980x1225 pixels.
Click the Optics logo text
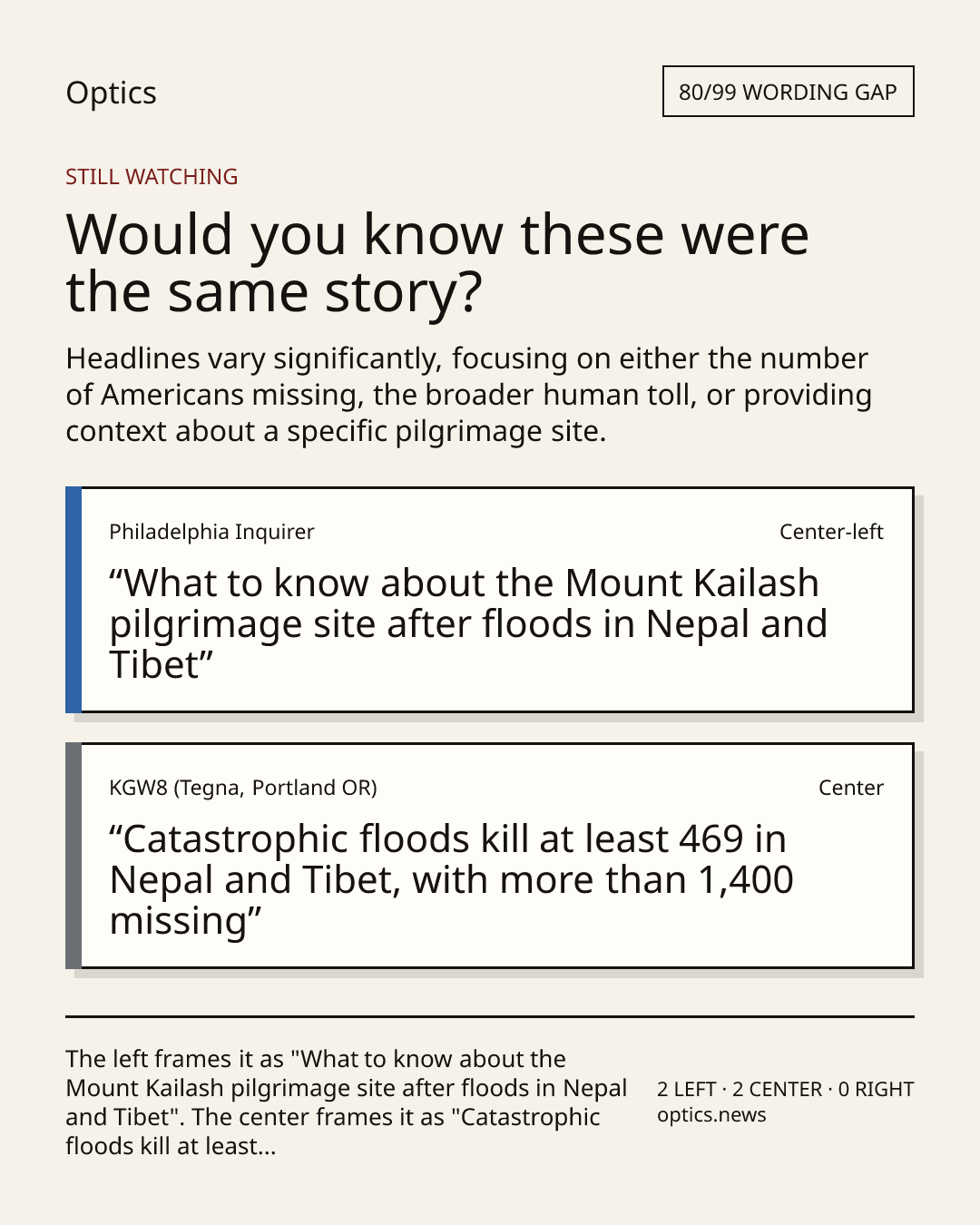[111, 93]
